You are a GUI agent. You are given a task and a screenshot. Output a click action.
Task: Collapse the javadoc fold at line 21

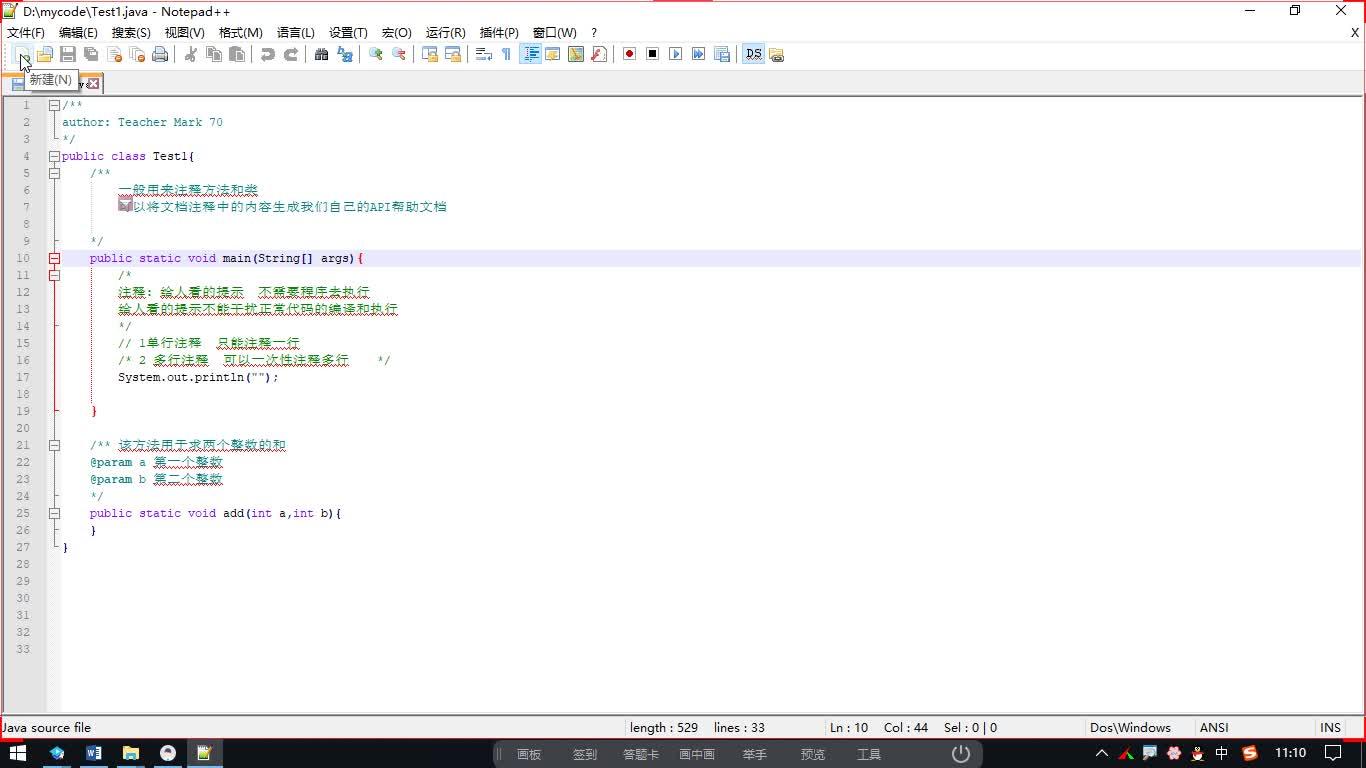click(x=54, y=445)
